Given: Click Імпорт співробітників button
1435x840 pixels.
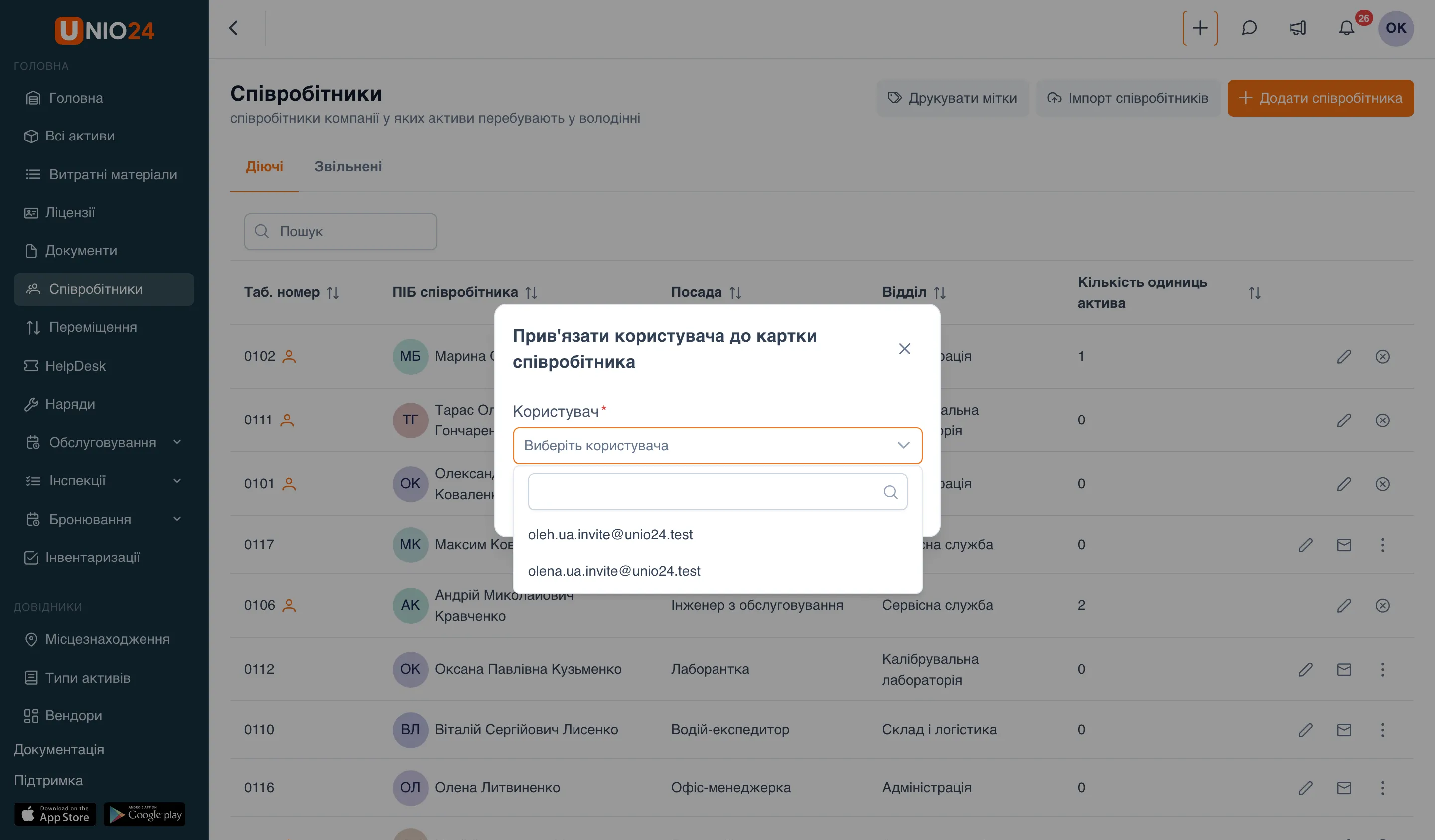Looking at the screenshot, I should click(x=1128, y=98).
